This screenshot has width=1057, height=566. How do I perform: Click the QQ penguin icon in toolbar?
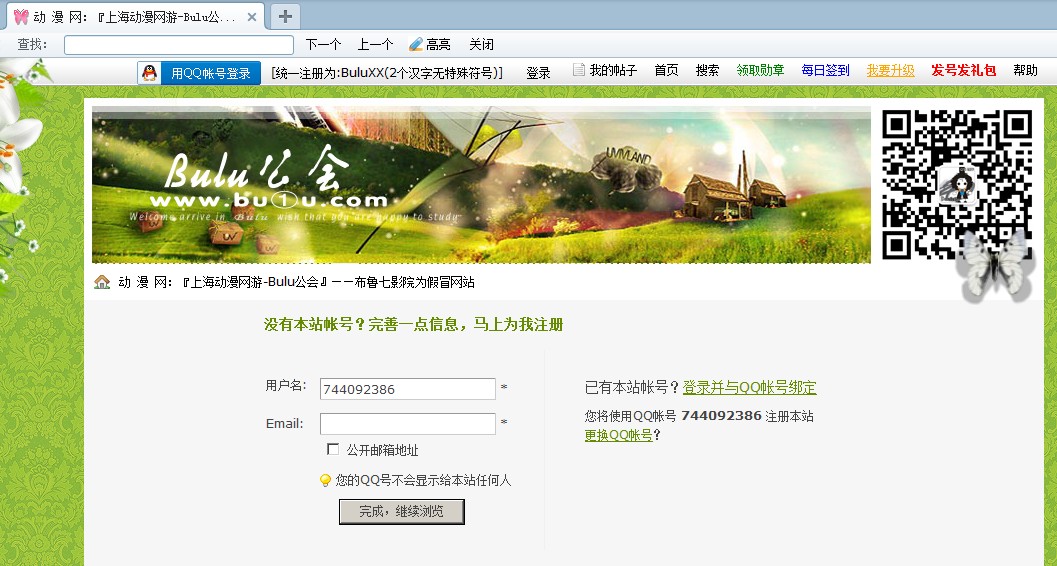(150, 73)
